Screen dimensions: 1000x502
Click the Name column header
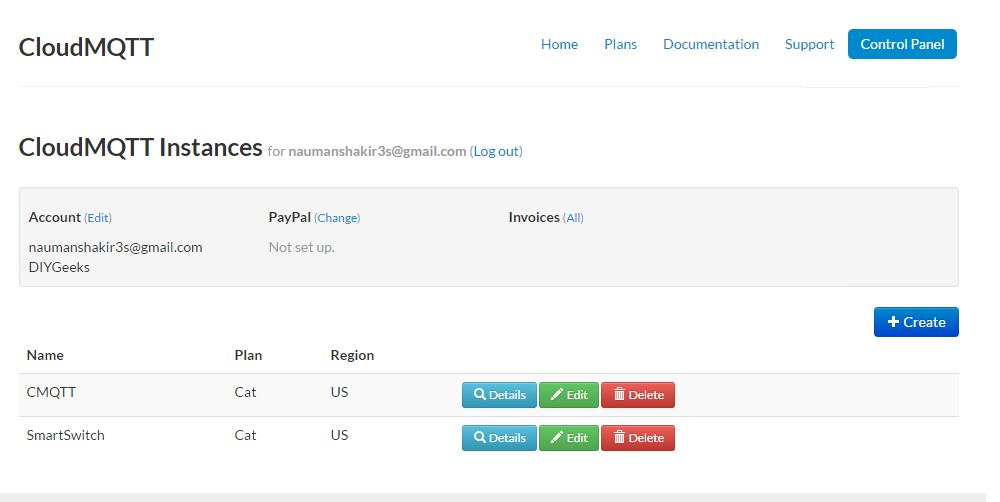click(x=45, y=355)
